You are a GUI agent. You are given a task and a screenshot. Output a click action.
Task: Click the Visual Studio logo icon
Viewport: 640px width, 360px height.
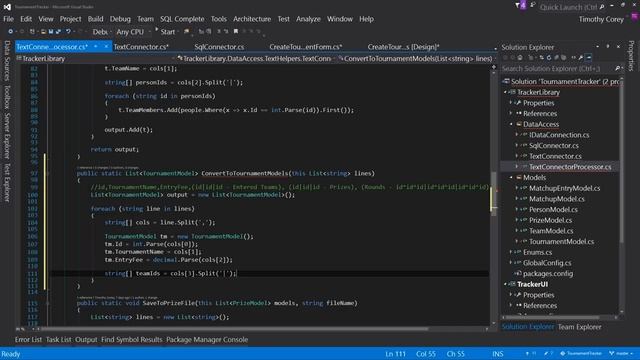point(7,7)
